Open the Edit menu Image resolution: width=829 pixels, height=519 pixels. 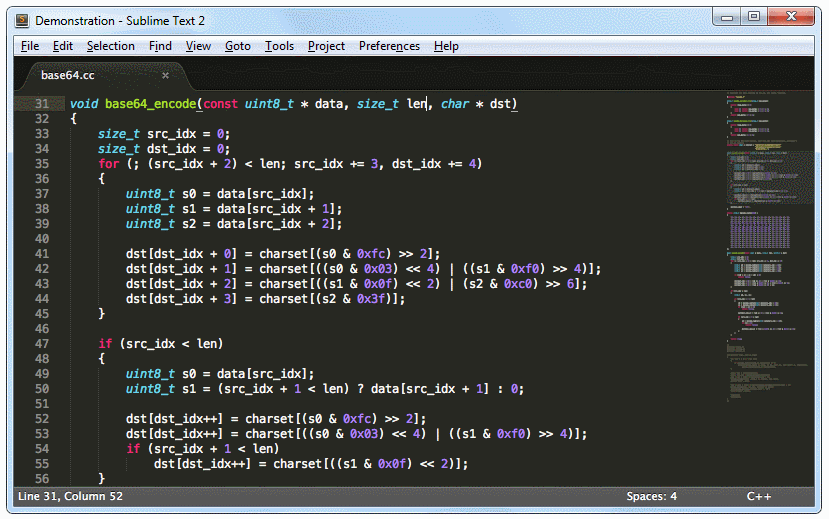click(63, 46)
